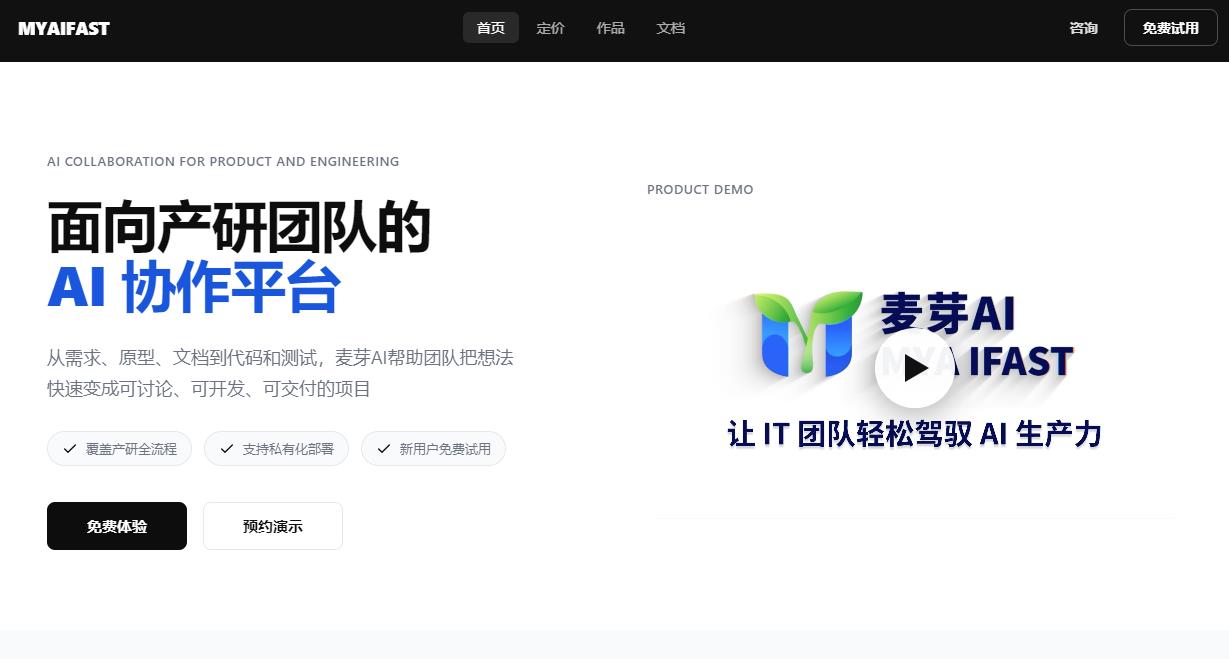The height and width of the screenshot is (659, 1229).
Task: Play the product demo video
Action: tap(915, 368)
